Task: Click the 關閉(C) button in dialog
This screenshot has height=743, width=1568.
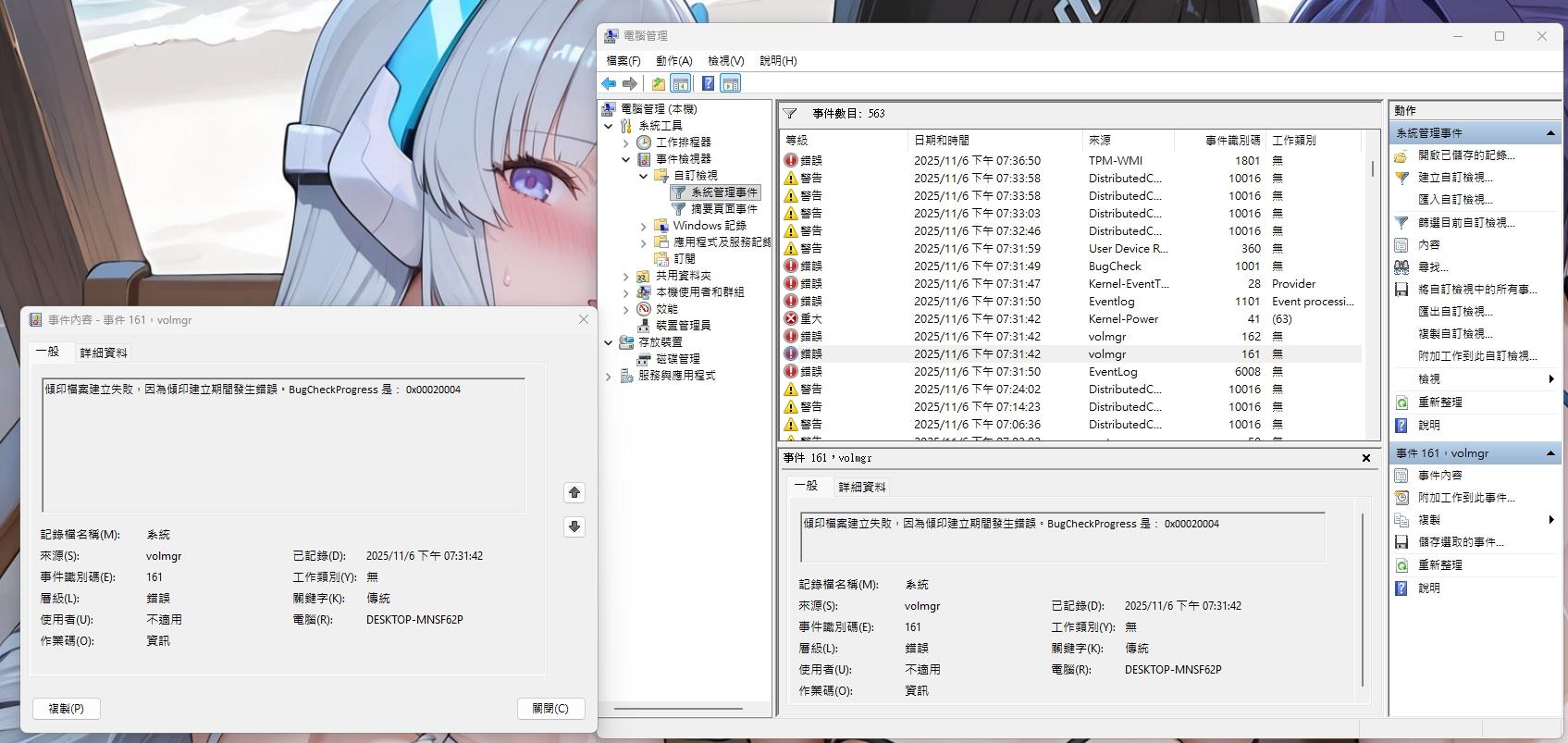Action: (550, 709)
